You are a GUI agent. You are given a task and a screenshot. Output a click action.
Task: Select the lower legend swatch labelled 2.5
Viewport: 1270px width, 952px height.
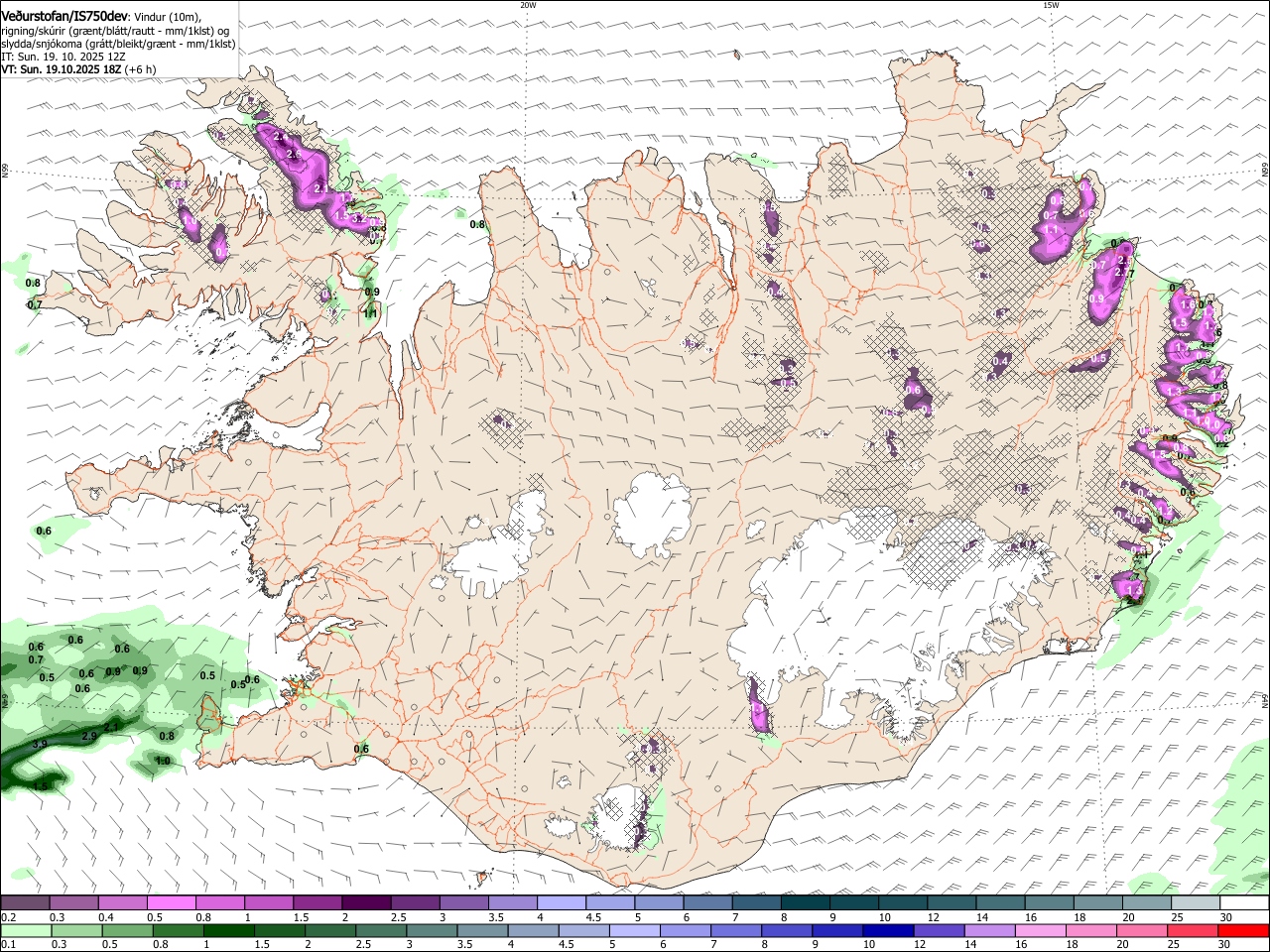pyautogui.click(x=380, y=931)
